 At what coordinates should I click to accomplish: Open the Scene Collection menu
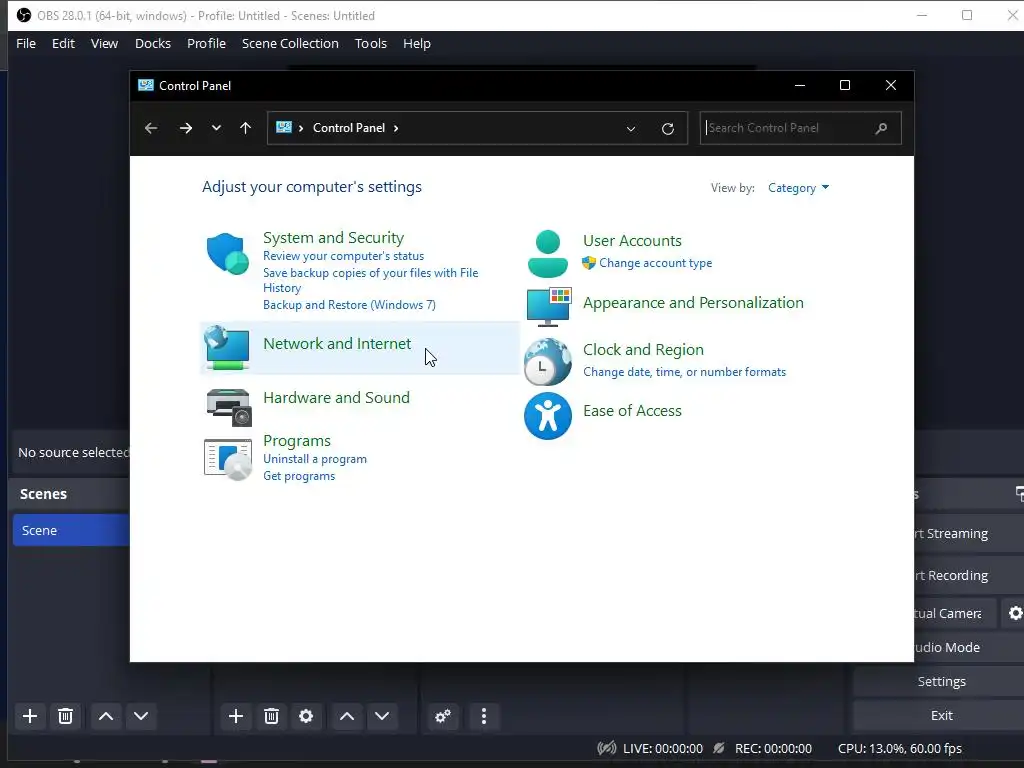coord(290,44)
